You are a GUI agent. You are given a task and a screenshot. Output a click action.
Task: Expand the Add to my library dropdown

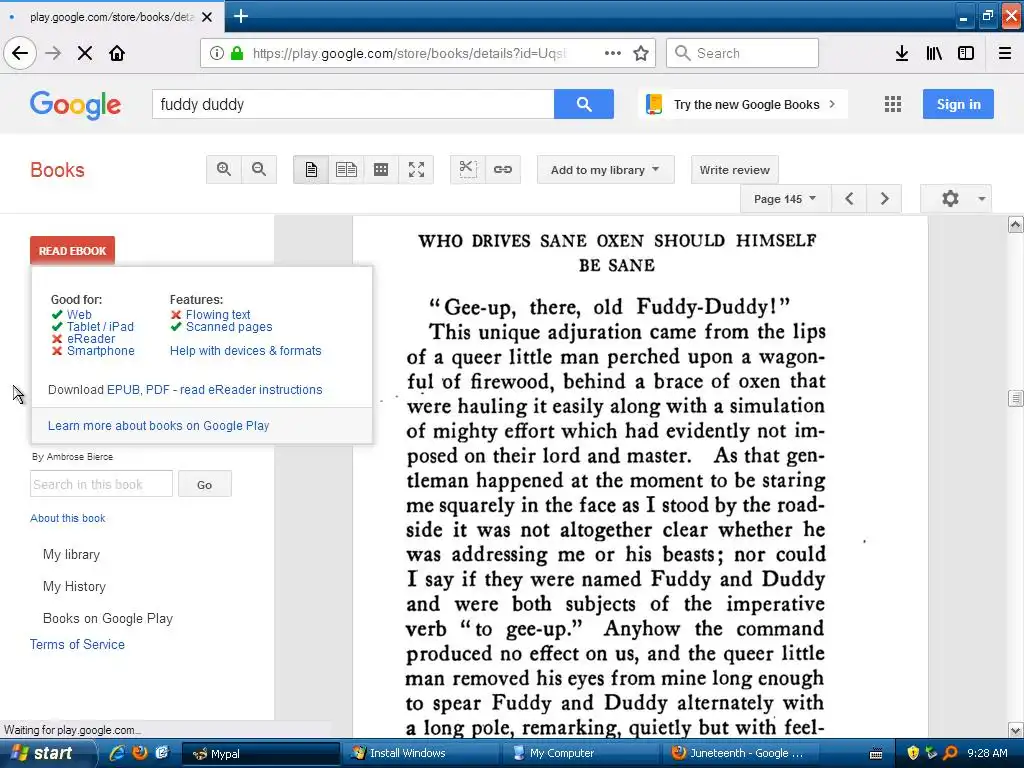click(605, 170)
